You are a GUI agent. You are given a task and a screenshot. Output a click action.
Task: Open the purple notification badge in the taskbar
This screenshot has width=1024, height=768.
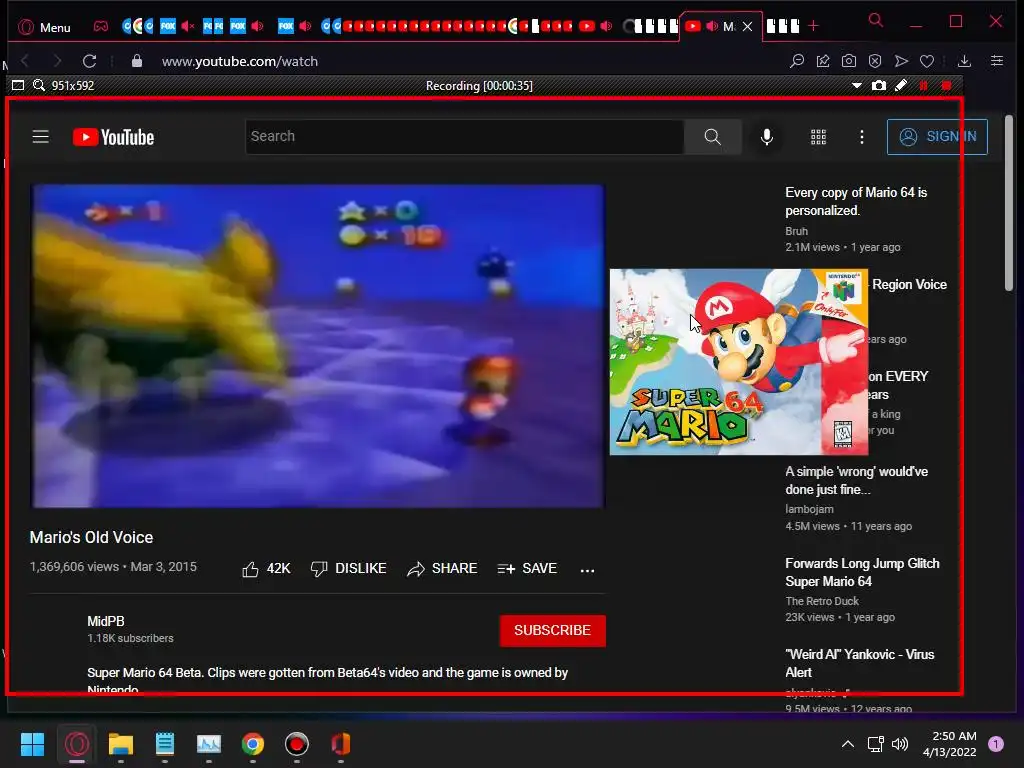[996, 744]
